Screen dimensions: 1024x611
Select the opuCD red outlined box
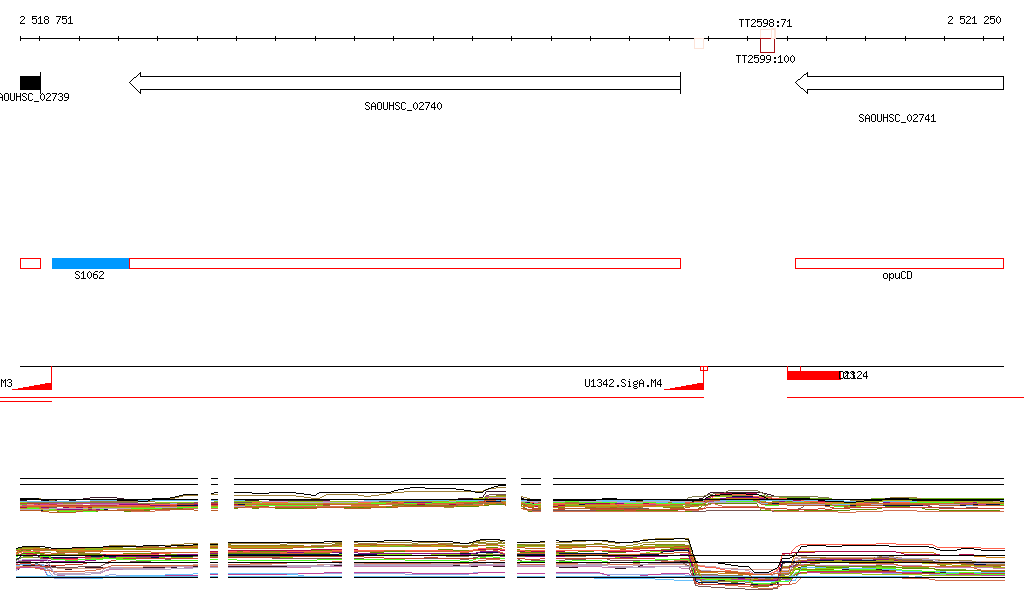899,264
